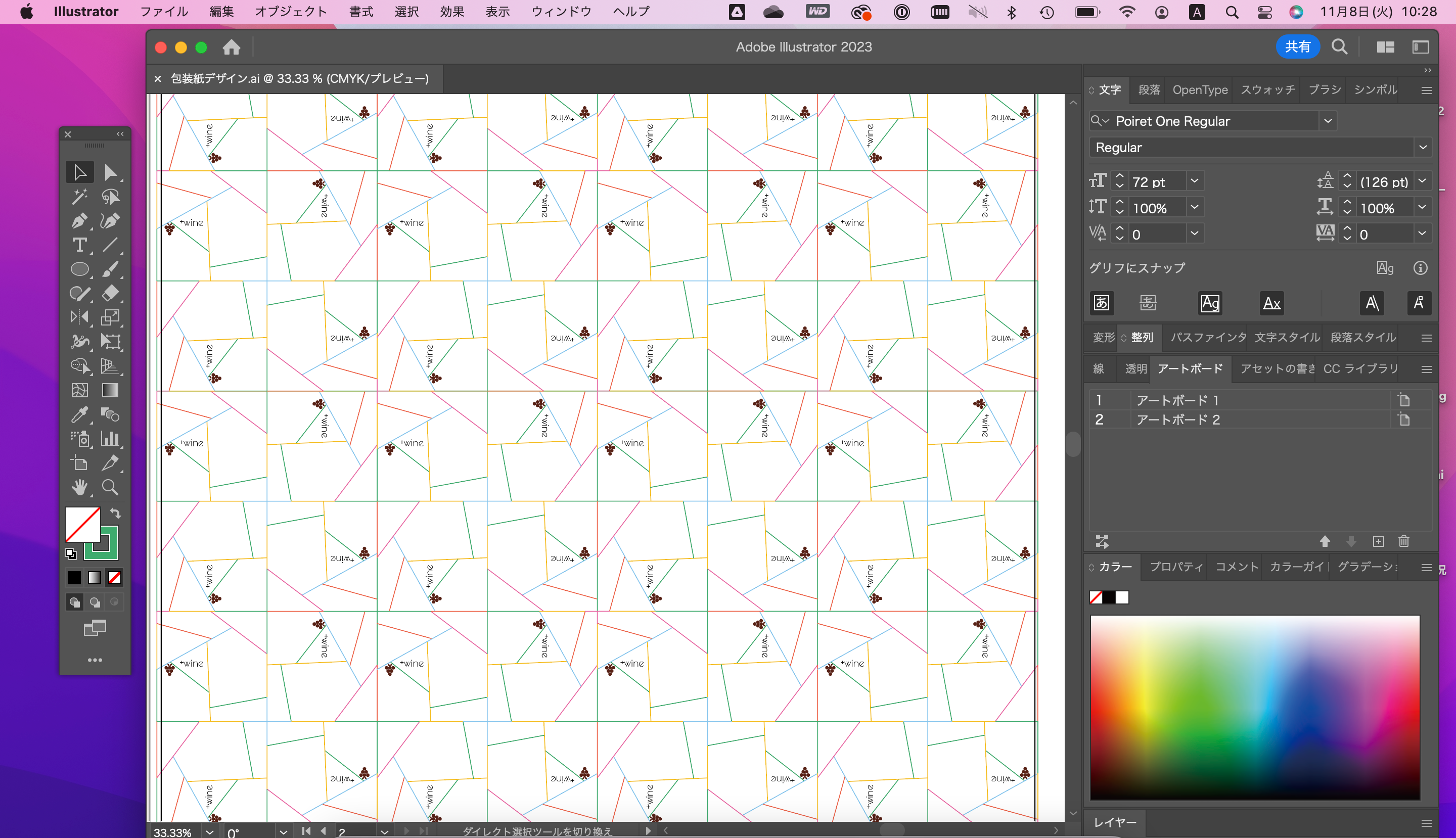Switch to the スウォッチ tab
The image size is (1456, 838).
pos(1267,90)
